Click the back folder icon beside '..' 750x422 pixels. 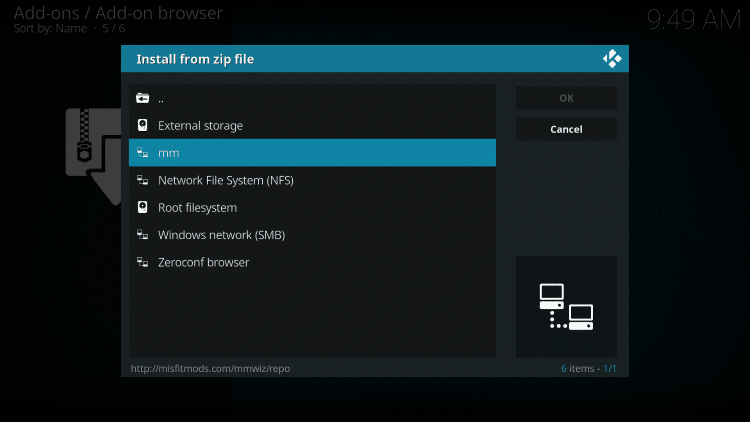click(143, 99)
